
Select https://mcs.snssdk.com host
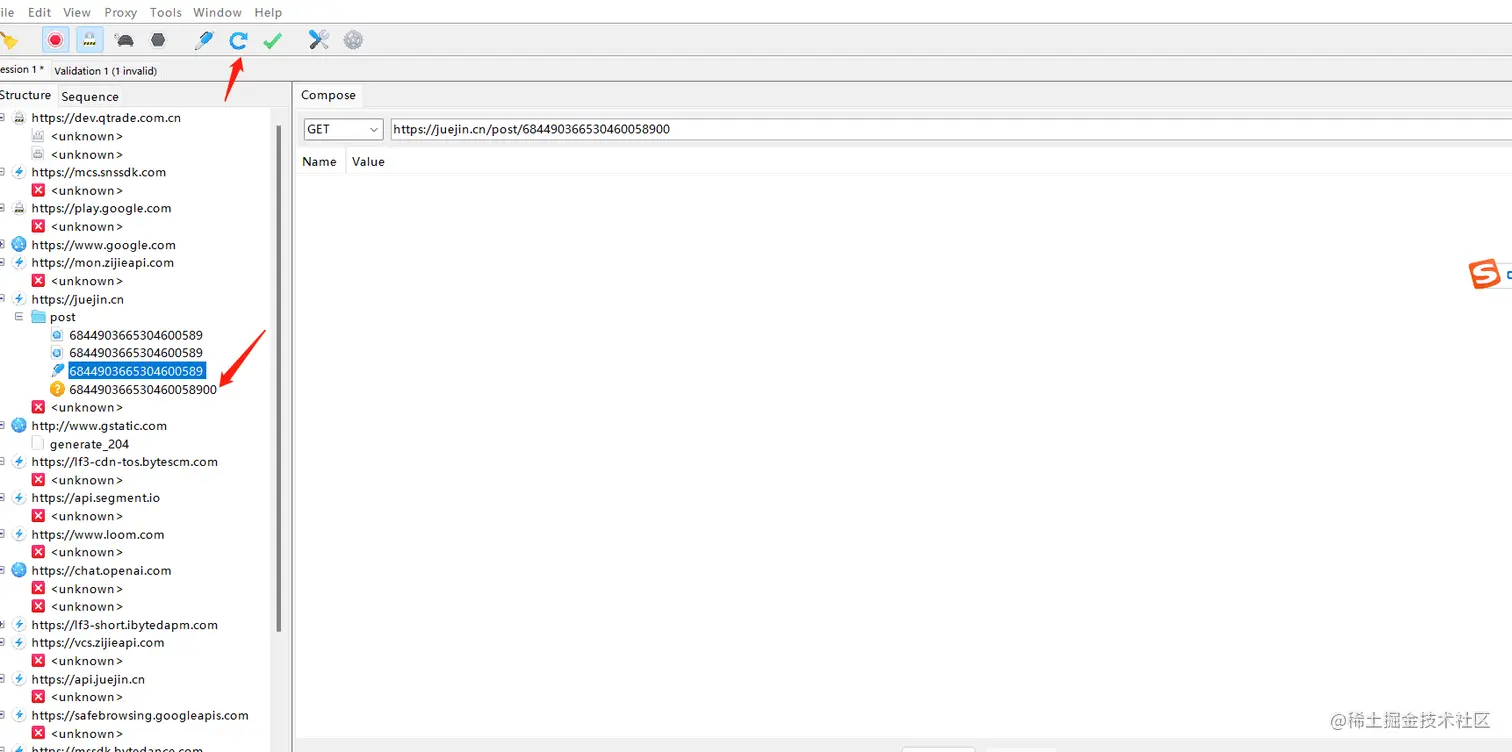[x=99, y=172]
